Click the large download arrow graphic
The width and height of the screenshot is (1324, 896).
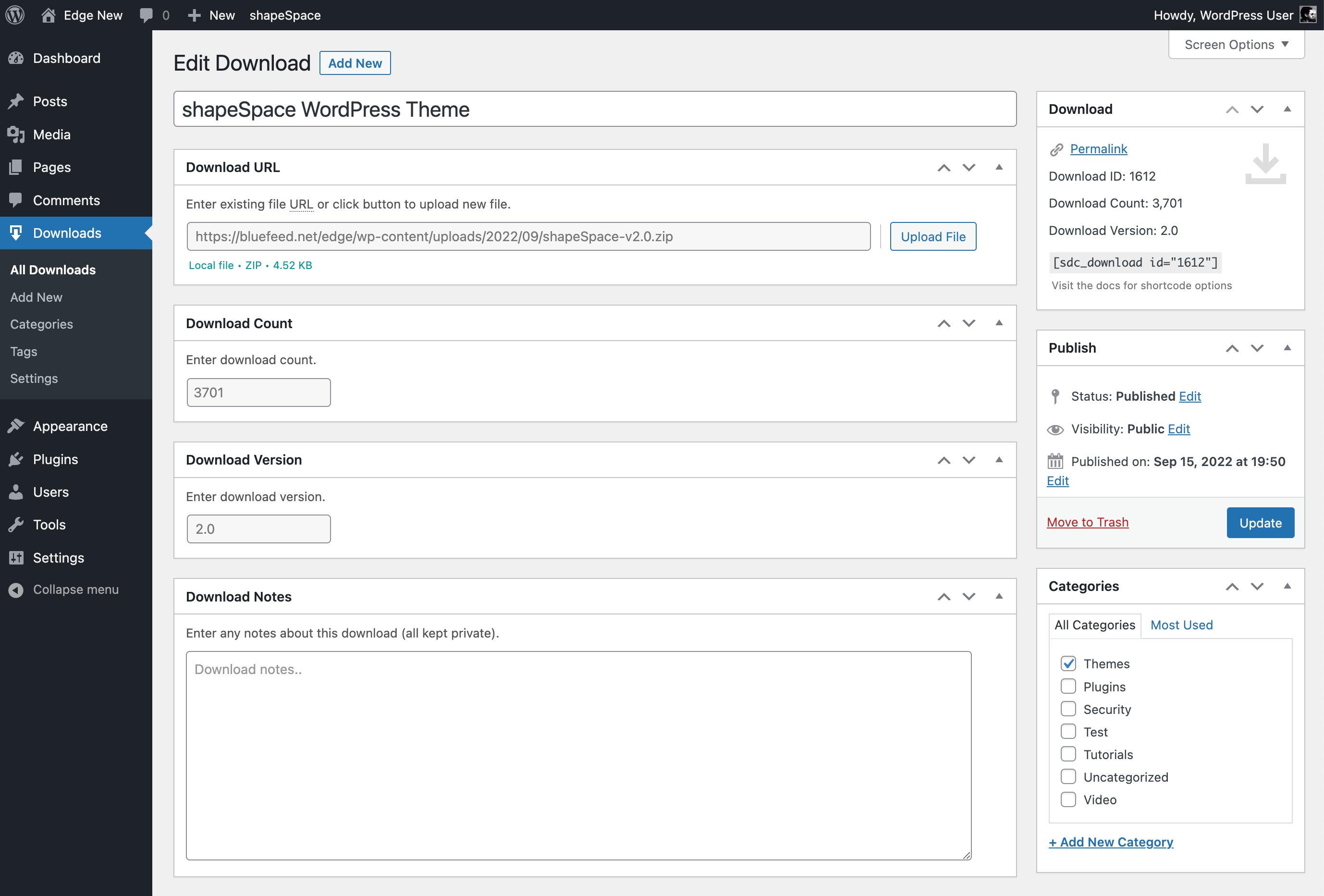[x=1265, y=164]
